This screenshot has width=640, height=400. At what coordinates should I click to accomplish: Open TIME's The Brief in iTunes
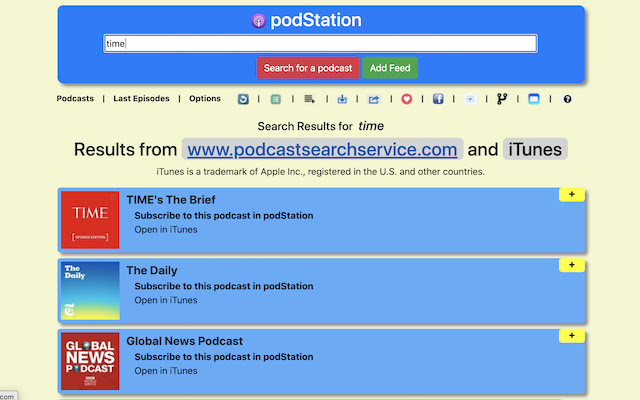tap(166, 229)
